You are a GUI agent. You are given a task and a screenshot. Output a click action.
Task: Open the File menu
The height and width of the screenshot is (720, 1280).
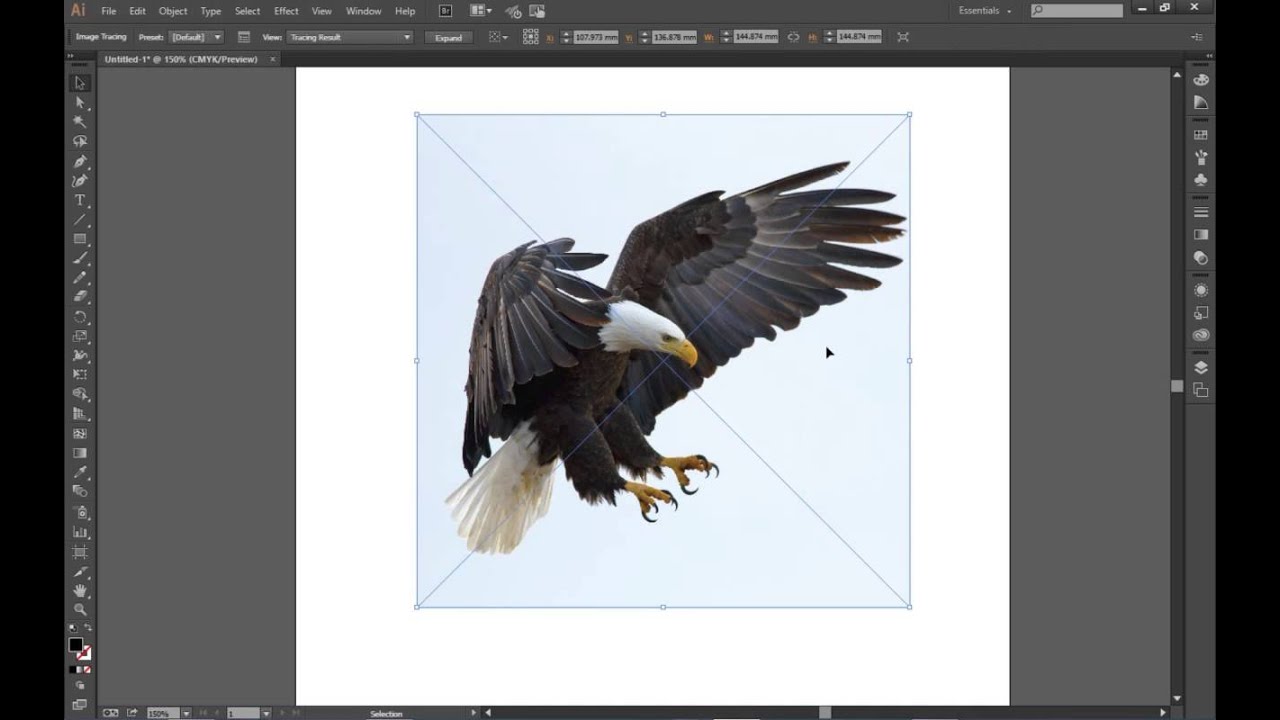point(108,11)
